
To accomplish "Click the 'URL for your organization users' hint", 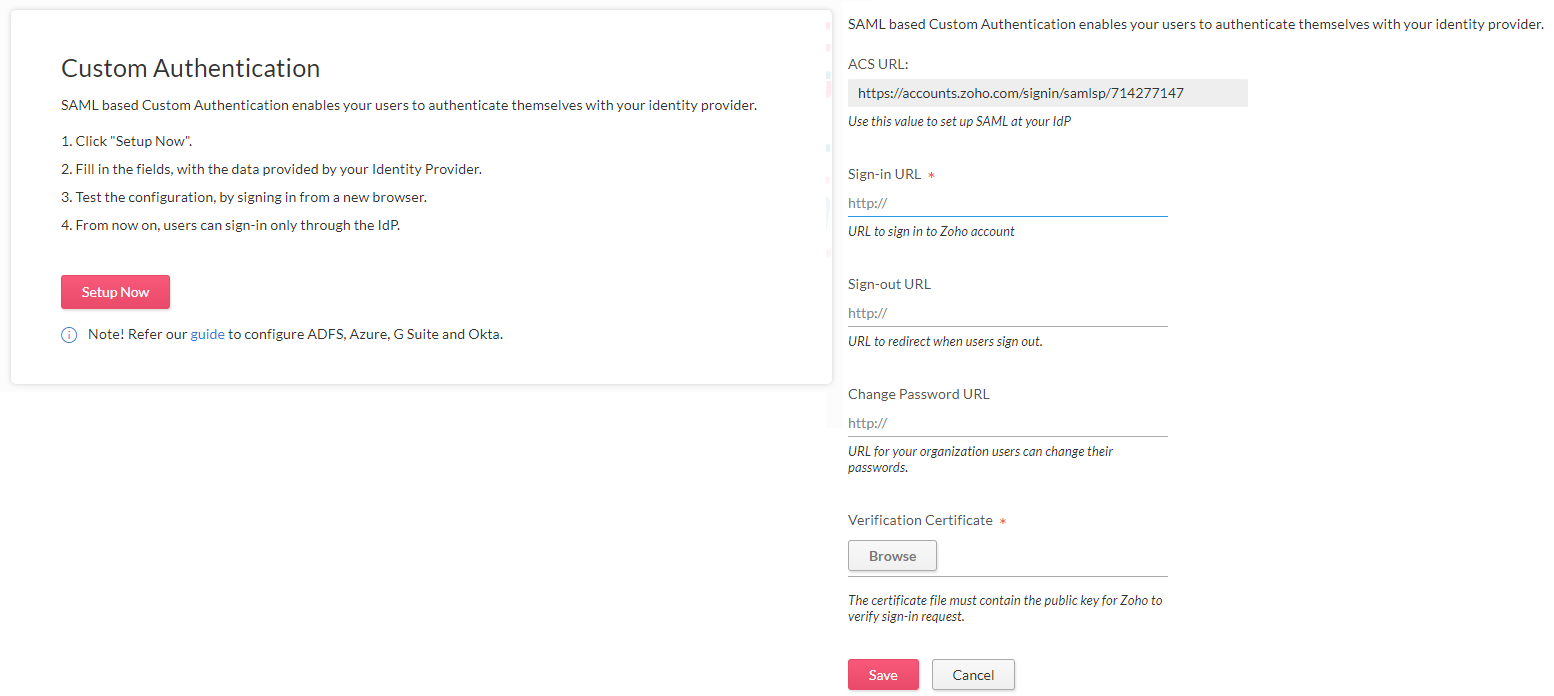I will (x=980, y=459).
